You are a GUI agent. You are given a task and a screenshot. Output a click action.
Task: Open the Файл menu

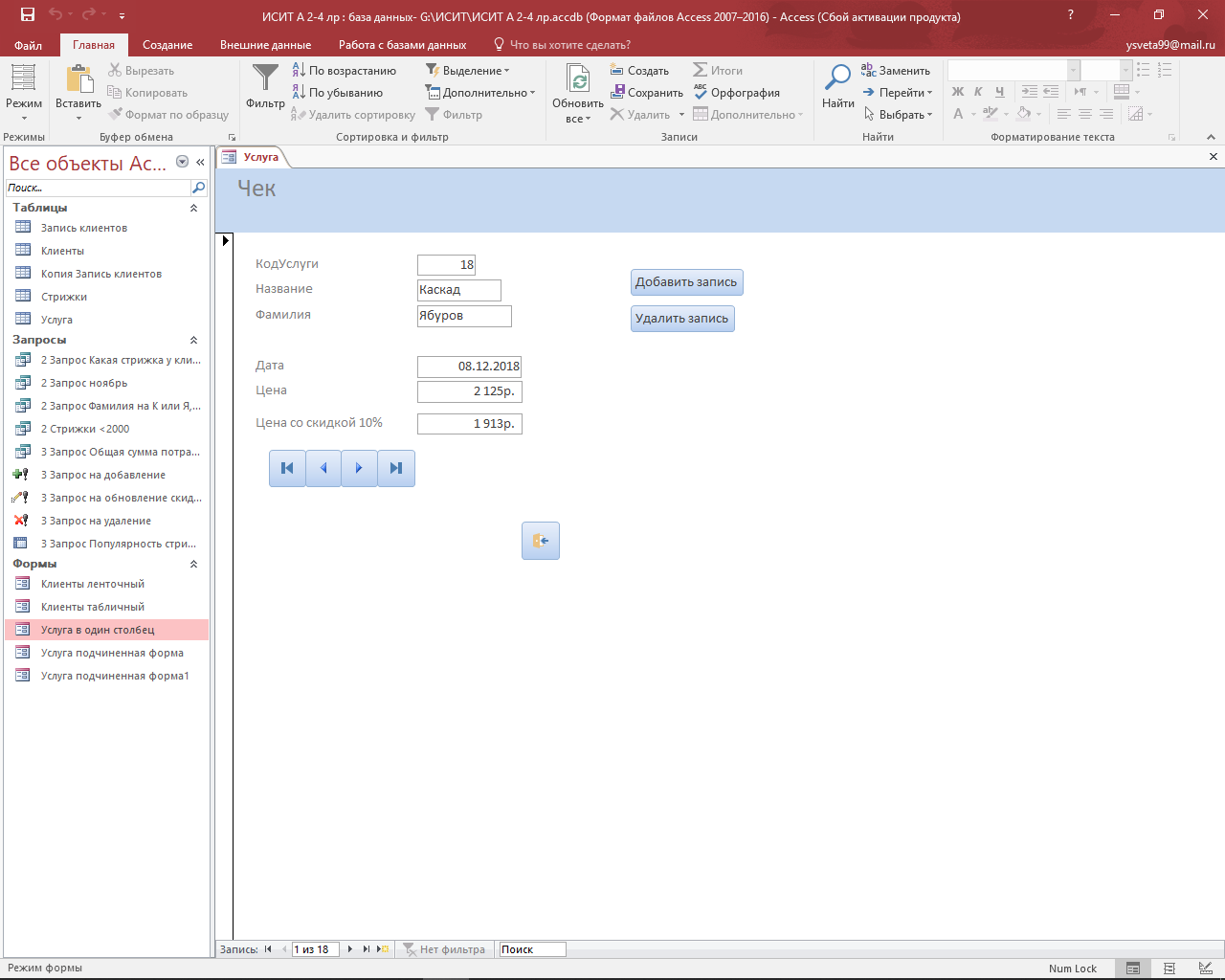(28, 45)
